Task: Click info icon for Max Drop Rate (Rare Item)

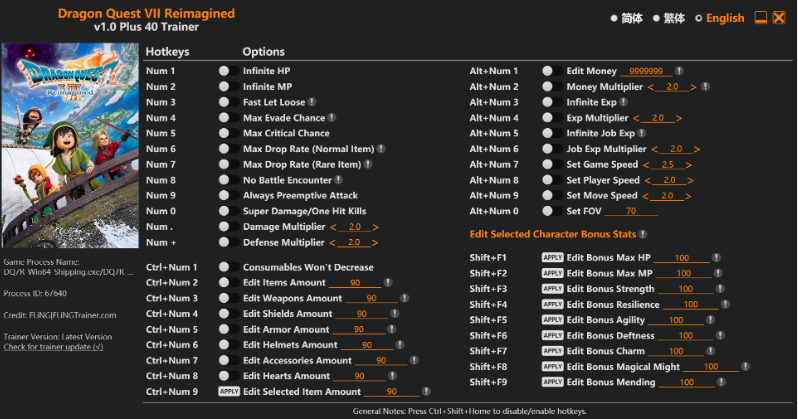Action: point(368,164)
